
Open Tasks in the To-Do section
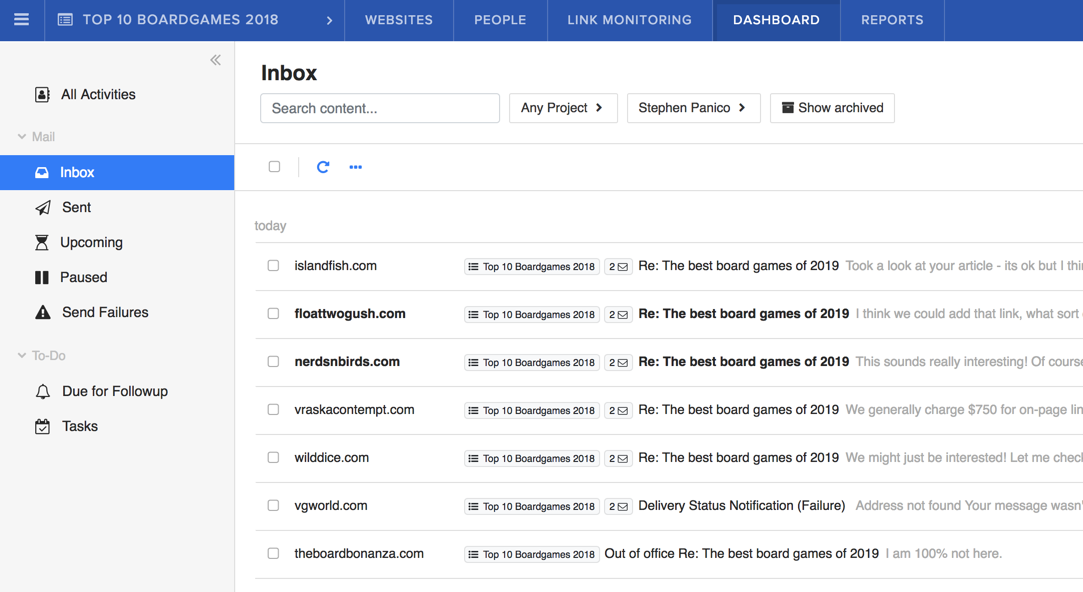click(79, 426)
